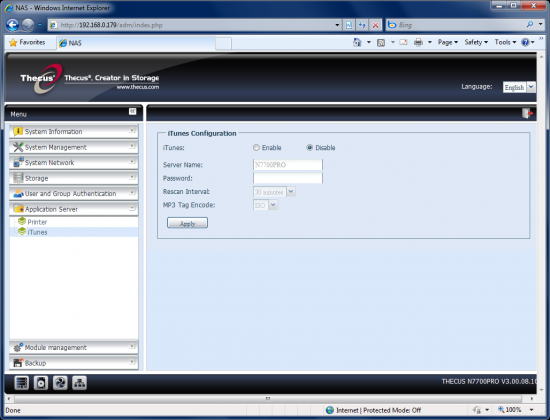Click the browser Forward arrow button
Image resolution: width=550 pixels, height=420 pixels.
[28, 25]
